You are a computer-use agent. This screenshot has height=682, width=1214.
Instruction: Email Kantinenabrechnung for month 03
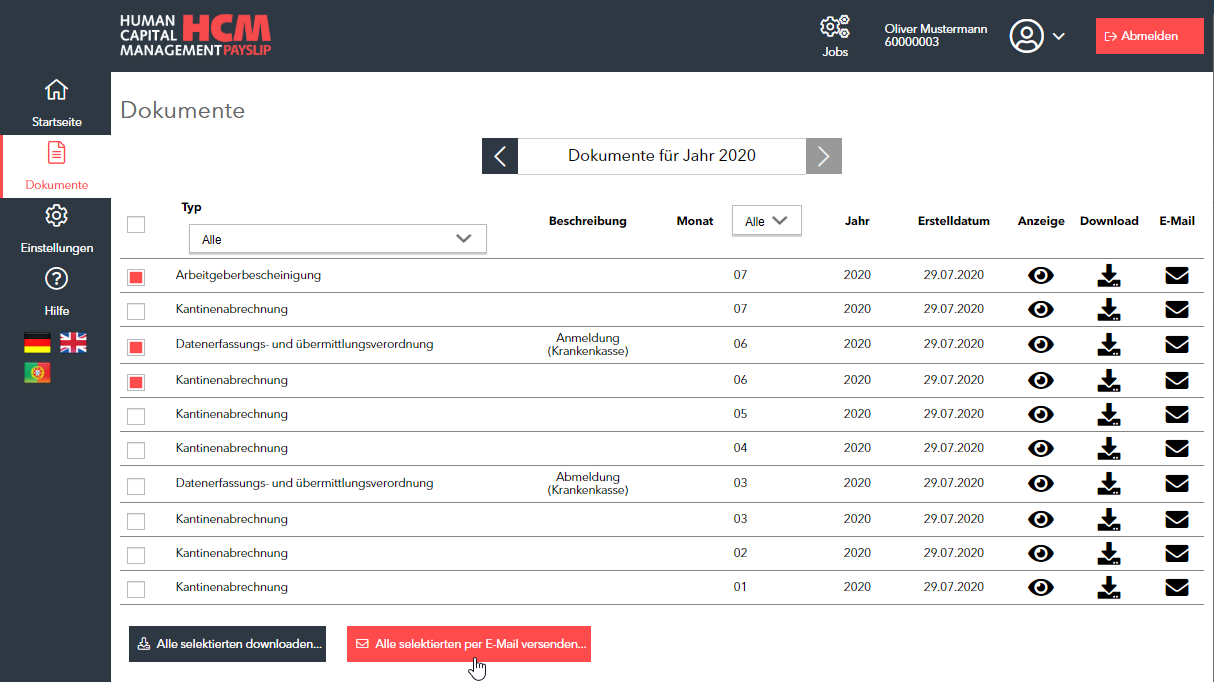pyautogui.click(x=1177, y=520)
